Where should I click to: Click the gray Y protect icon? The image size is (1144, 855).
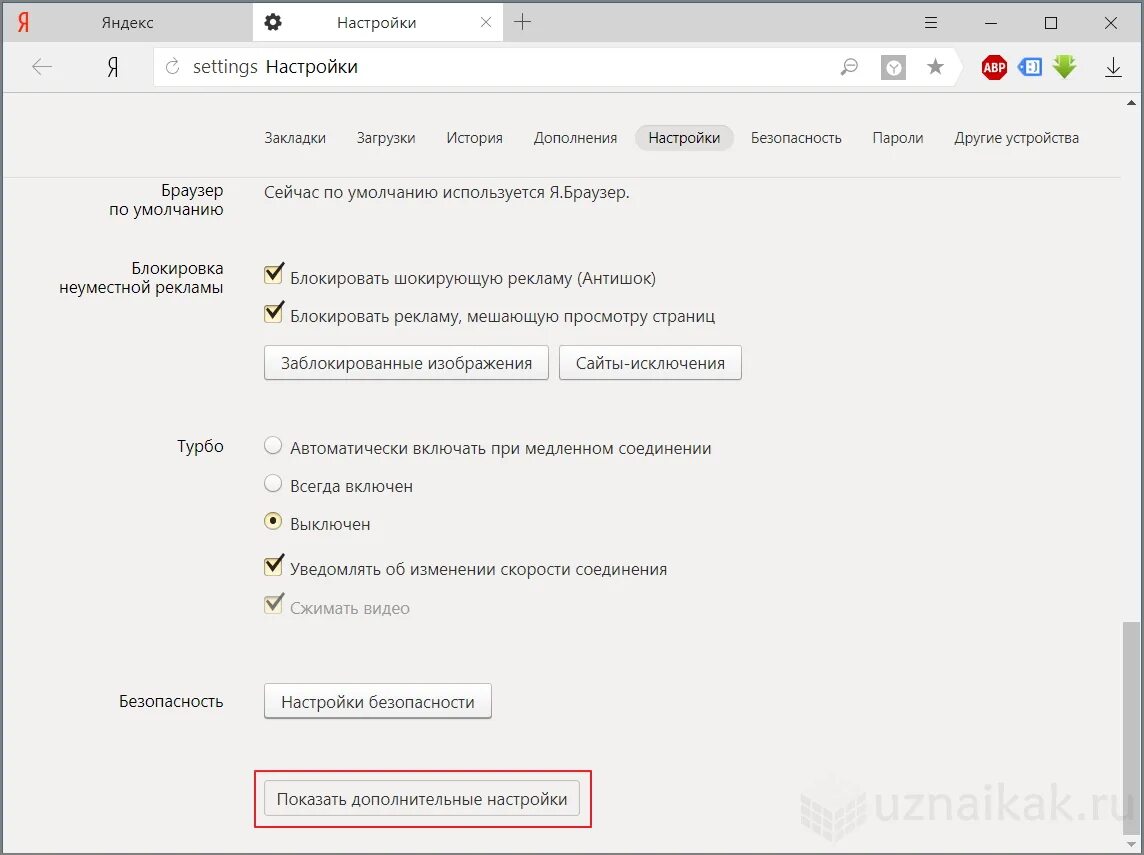893,68
